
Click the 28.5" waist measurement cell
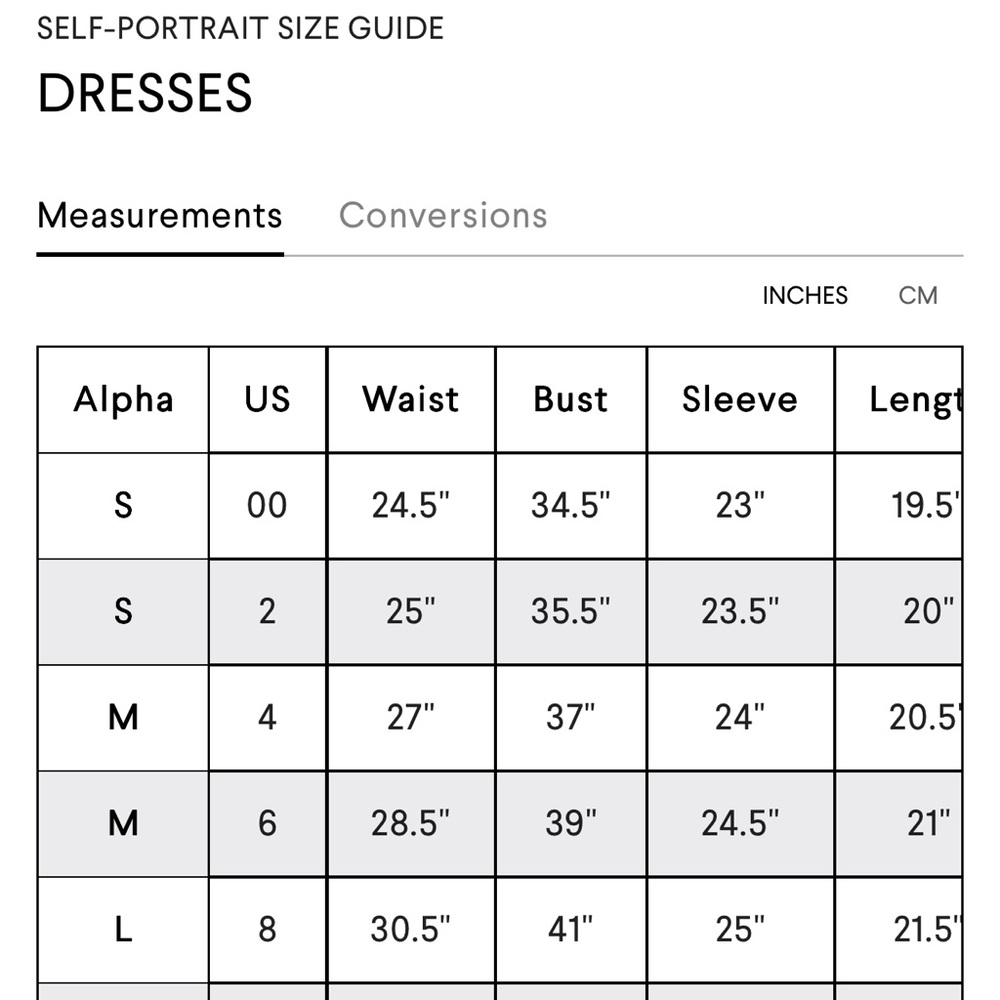411,823
